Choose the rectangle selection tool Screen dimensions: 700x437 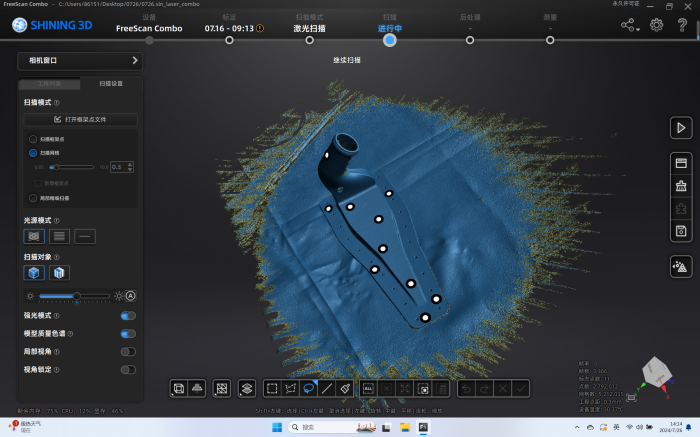click(272, 388)
